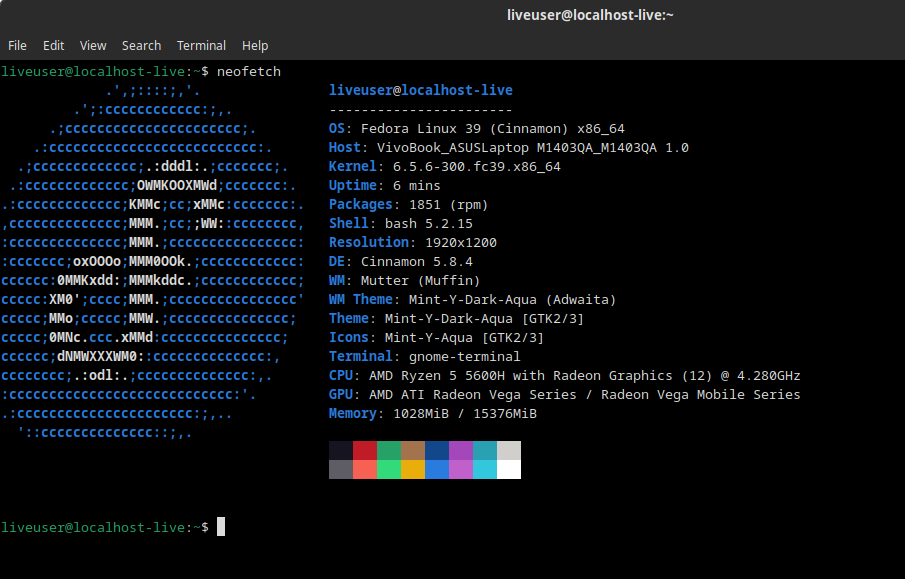Open the View menu
The height and width of the screenshot is (579, 905).
pos(93,45)
